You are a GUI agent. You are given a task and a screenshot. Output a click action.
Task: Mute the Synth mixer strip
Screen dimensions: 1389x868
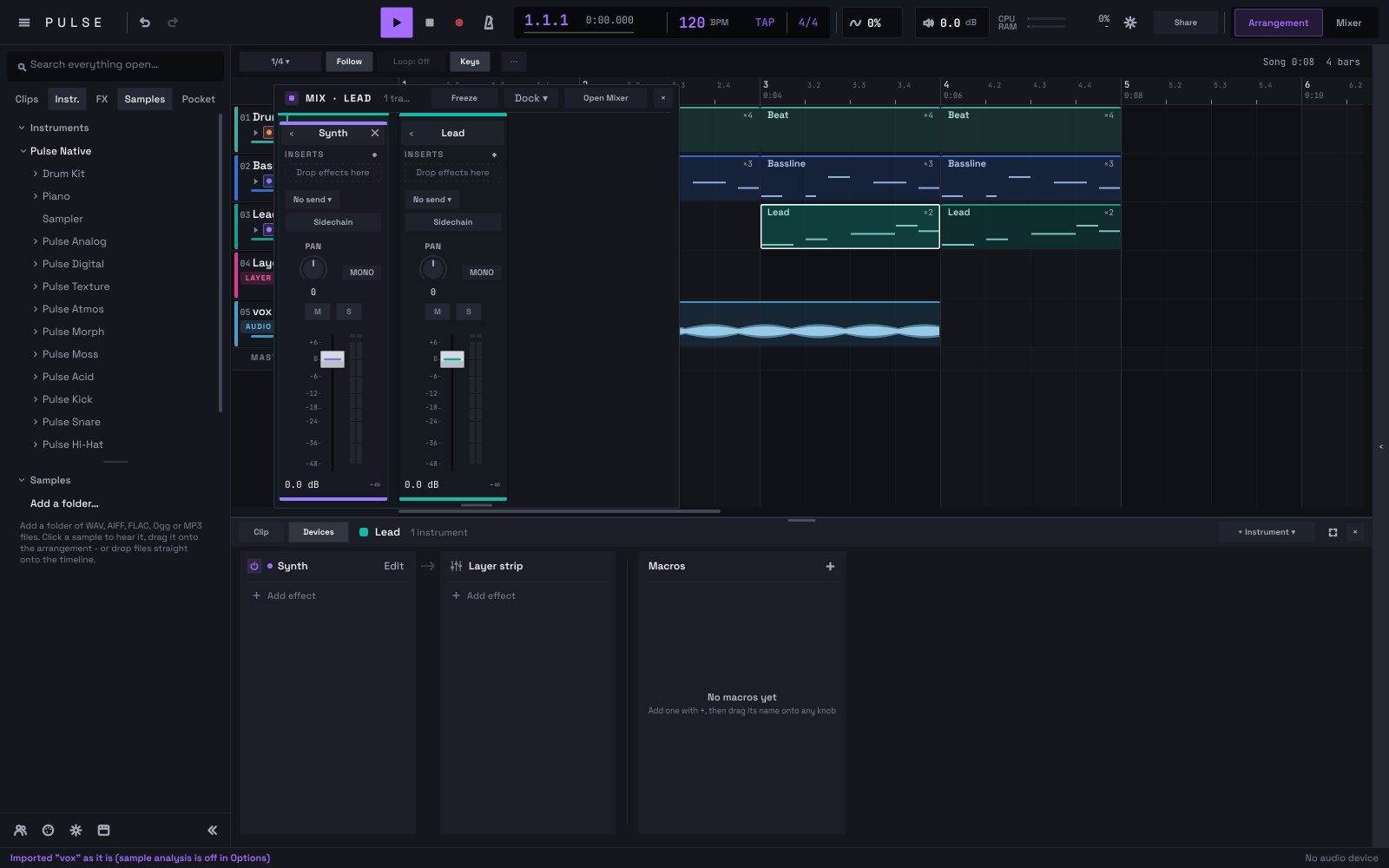318,312
